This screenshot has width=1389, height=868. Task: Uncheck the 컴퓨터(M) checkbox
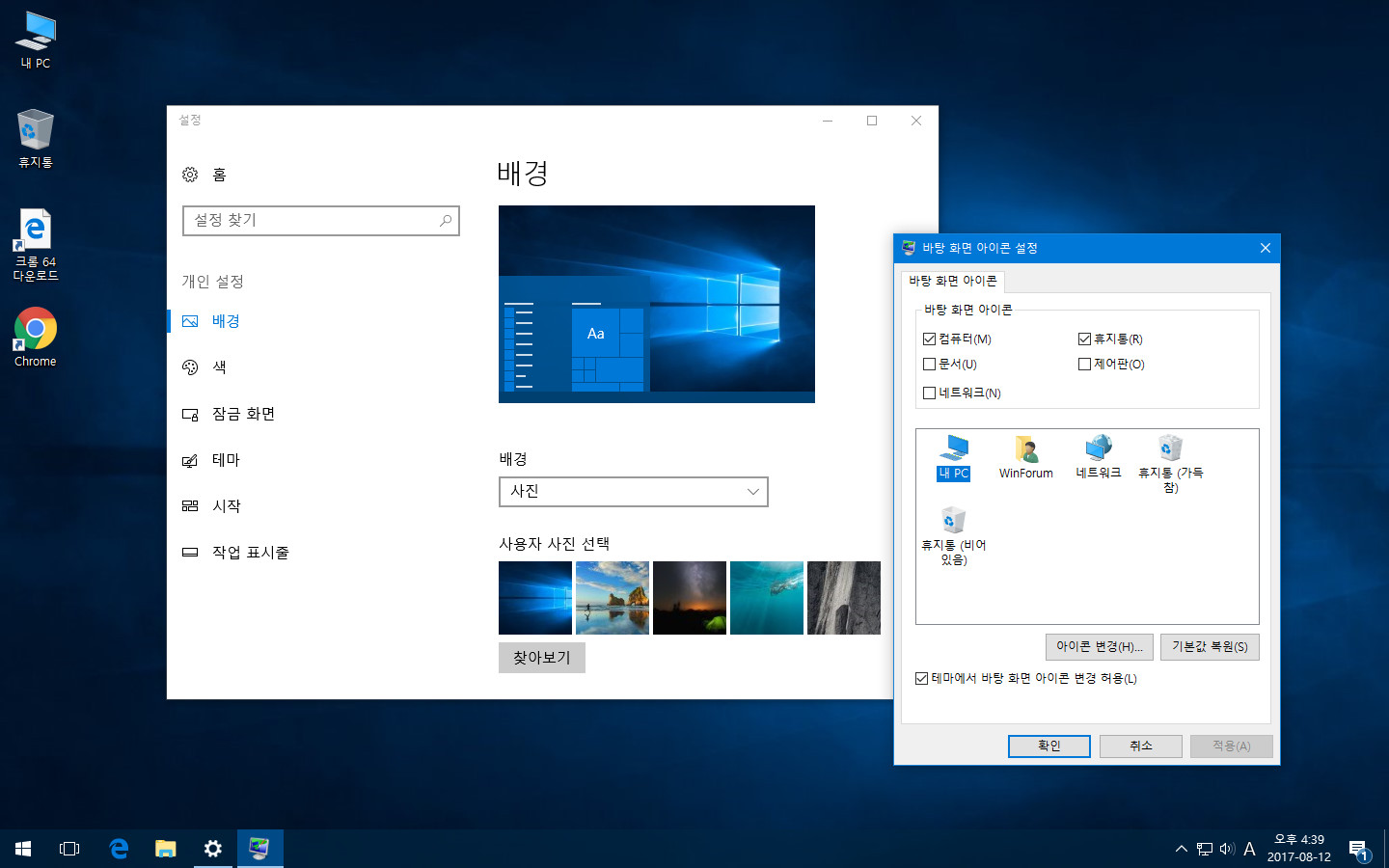(x=930, y=339)
